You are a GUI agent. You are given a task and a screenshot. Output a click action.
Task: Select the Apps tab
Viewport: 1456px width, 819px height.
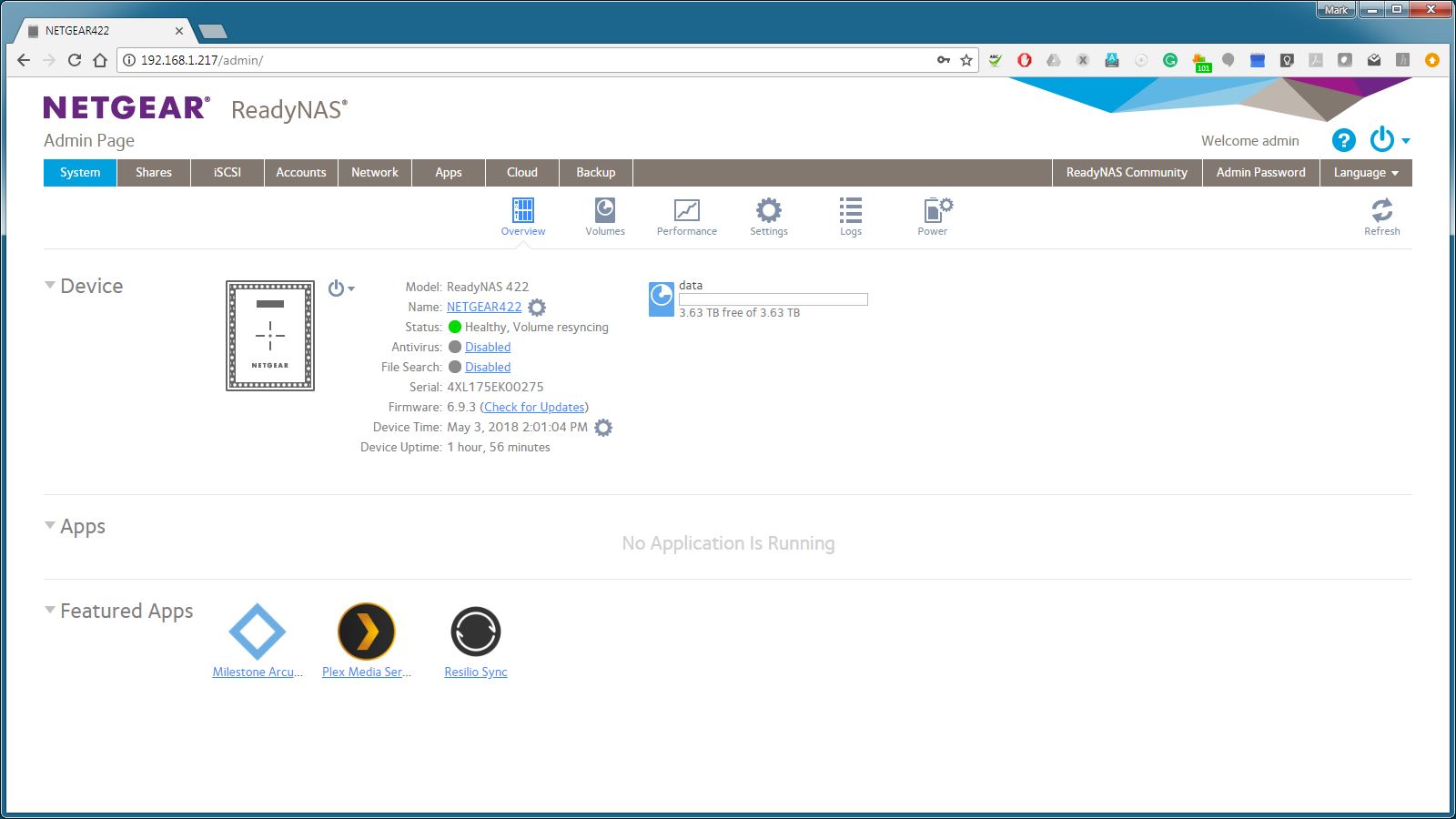(449, 173)
